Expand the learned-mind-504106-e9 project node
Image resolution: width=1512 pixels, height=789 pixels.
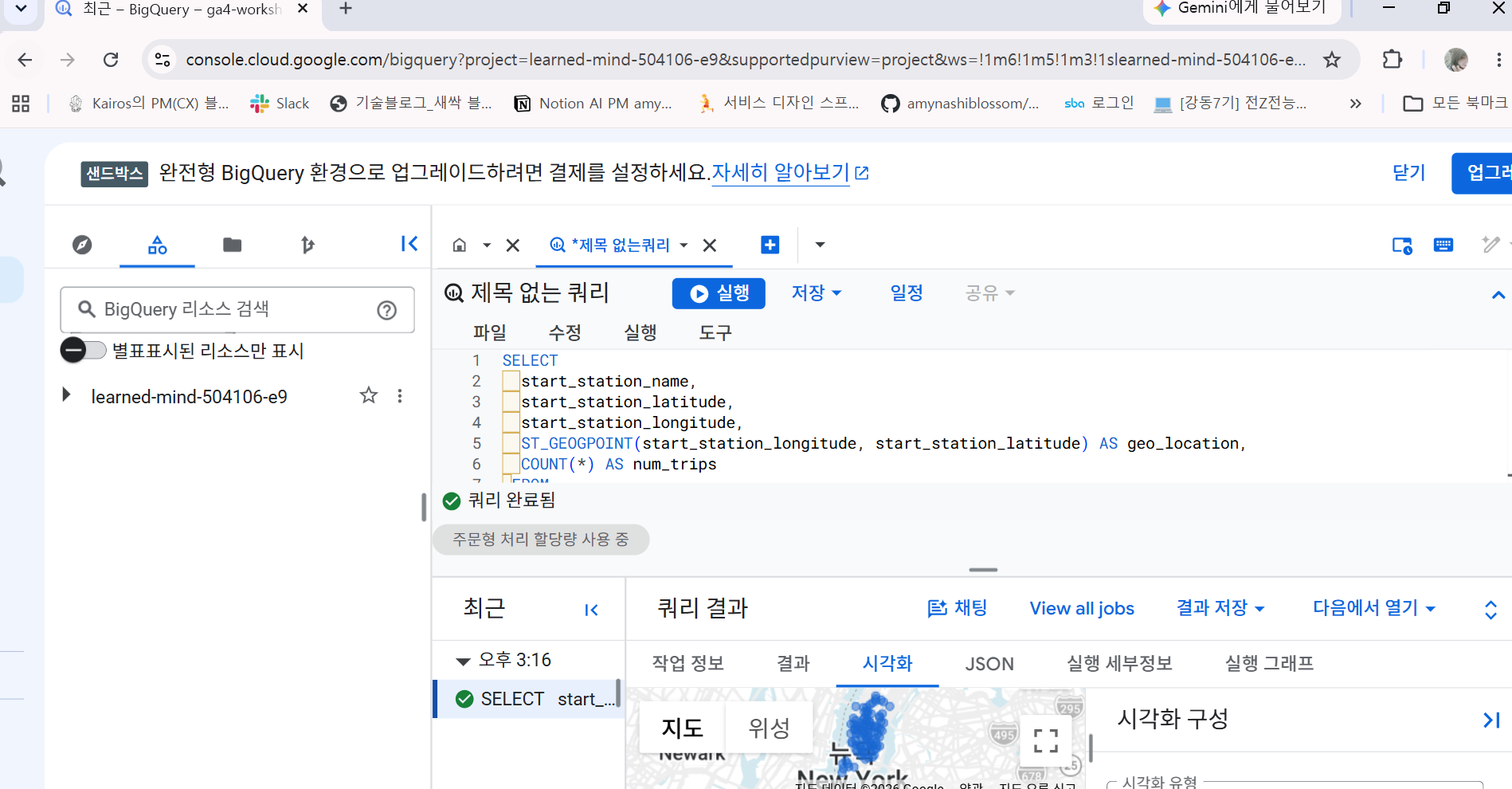[66, 395]
